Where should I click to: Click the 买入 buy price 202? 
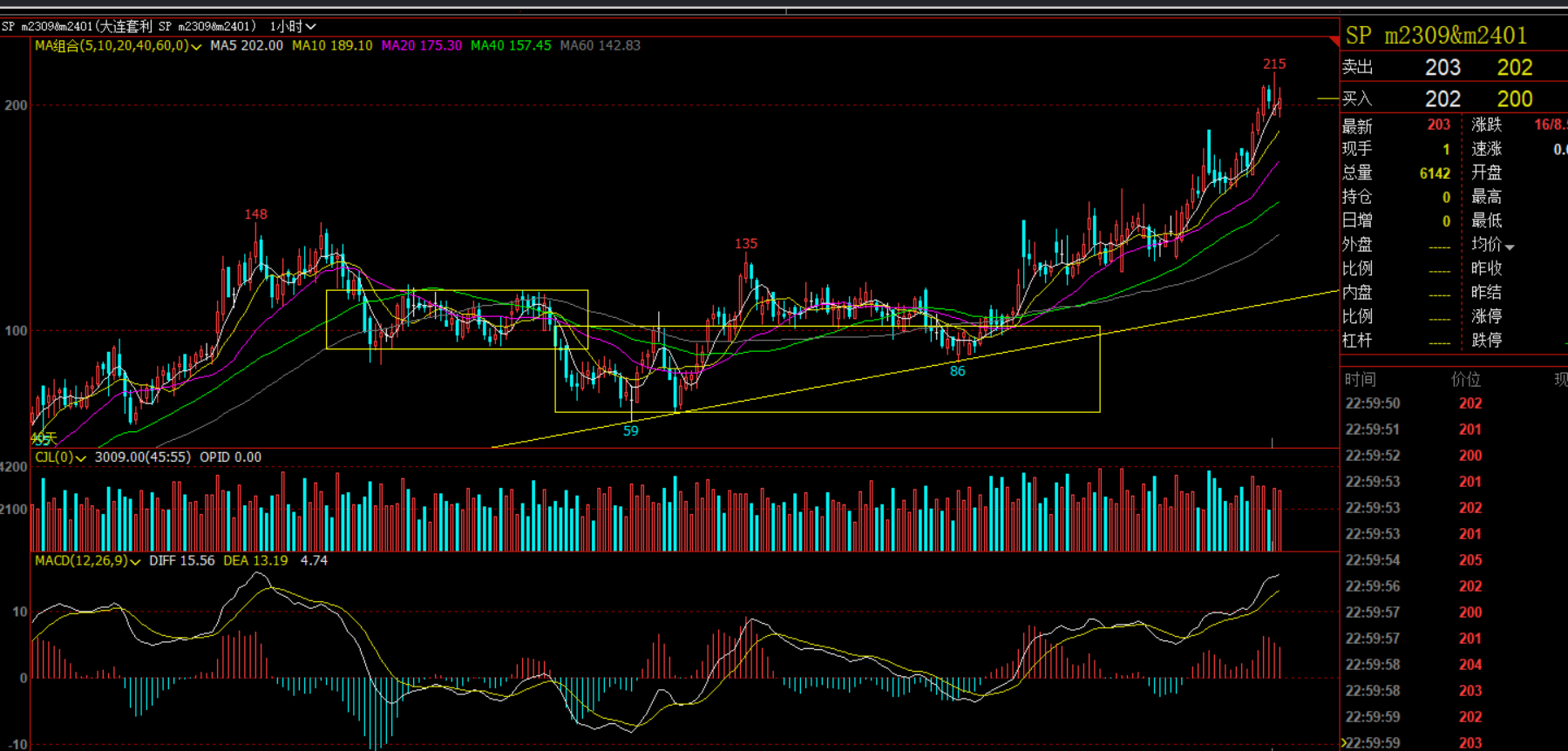pos(1442,99)
